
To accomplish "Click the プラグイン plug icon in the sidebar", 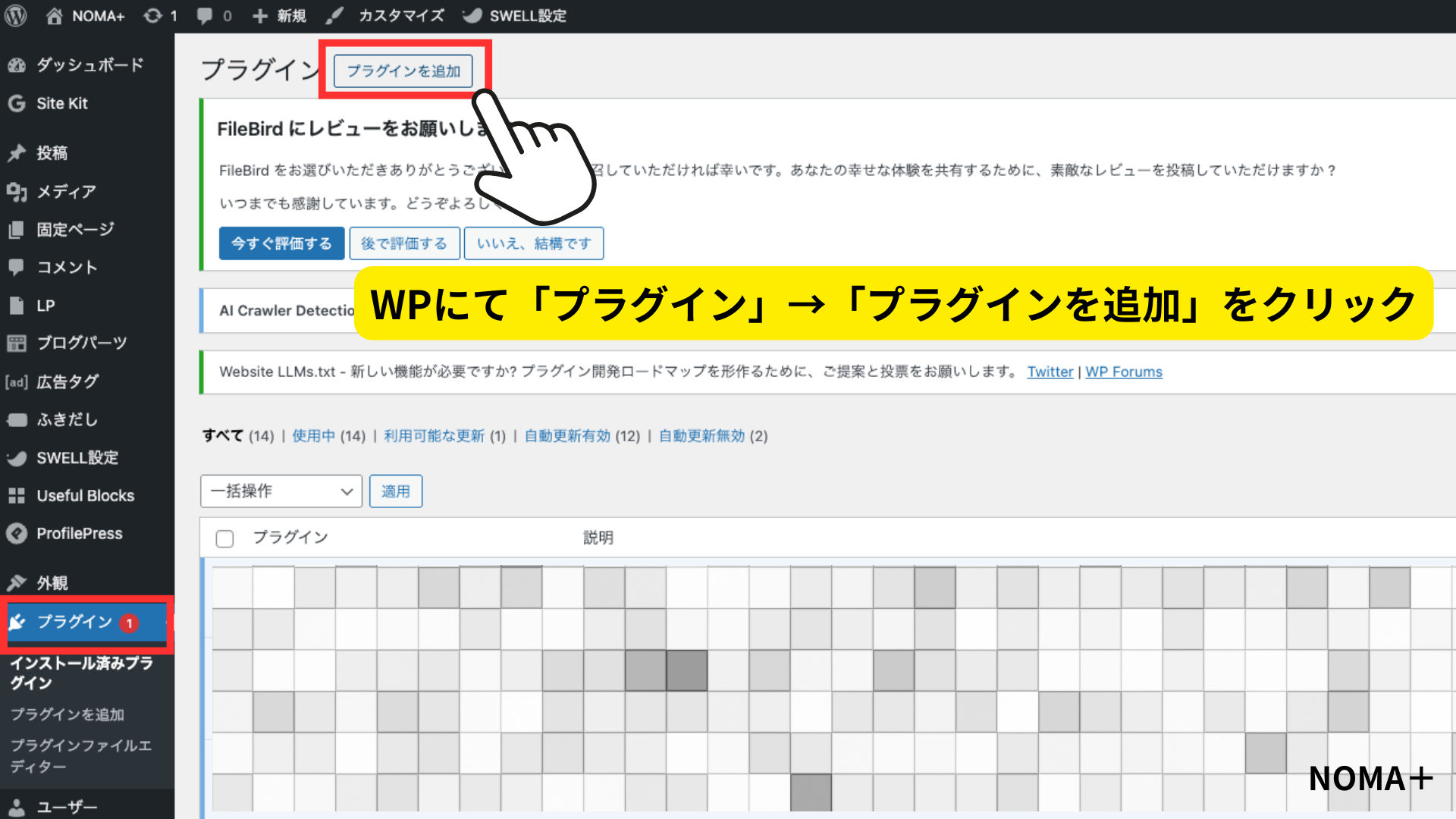I will pos(17,623).
